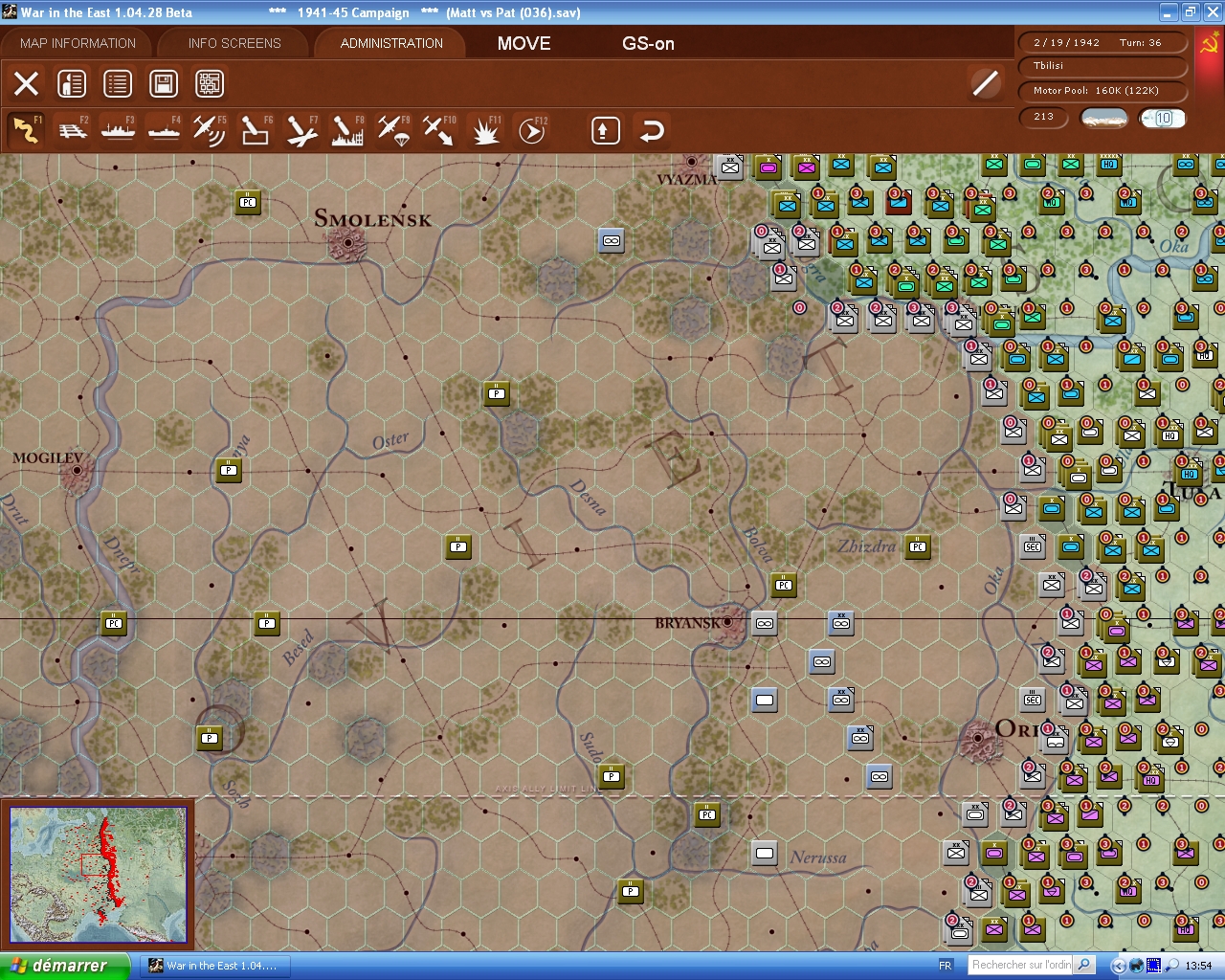Viewport: 1225px width, 980px height.
Task: Click the Motor Pool 160K (122K) field
Action: tap(1103, 91)
